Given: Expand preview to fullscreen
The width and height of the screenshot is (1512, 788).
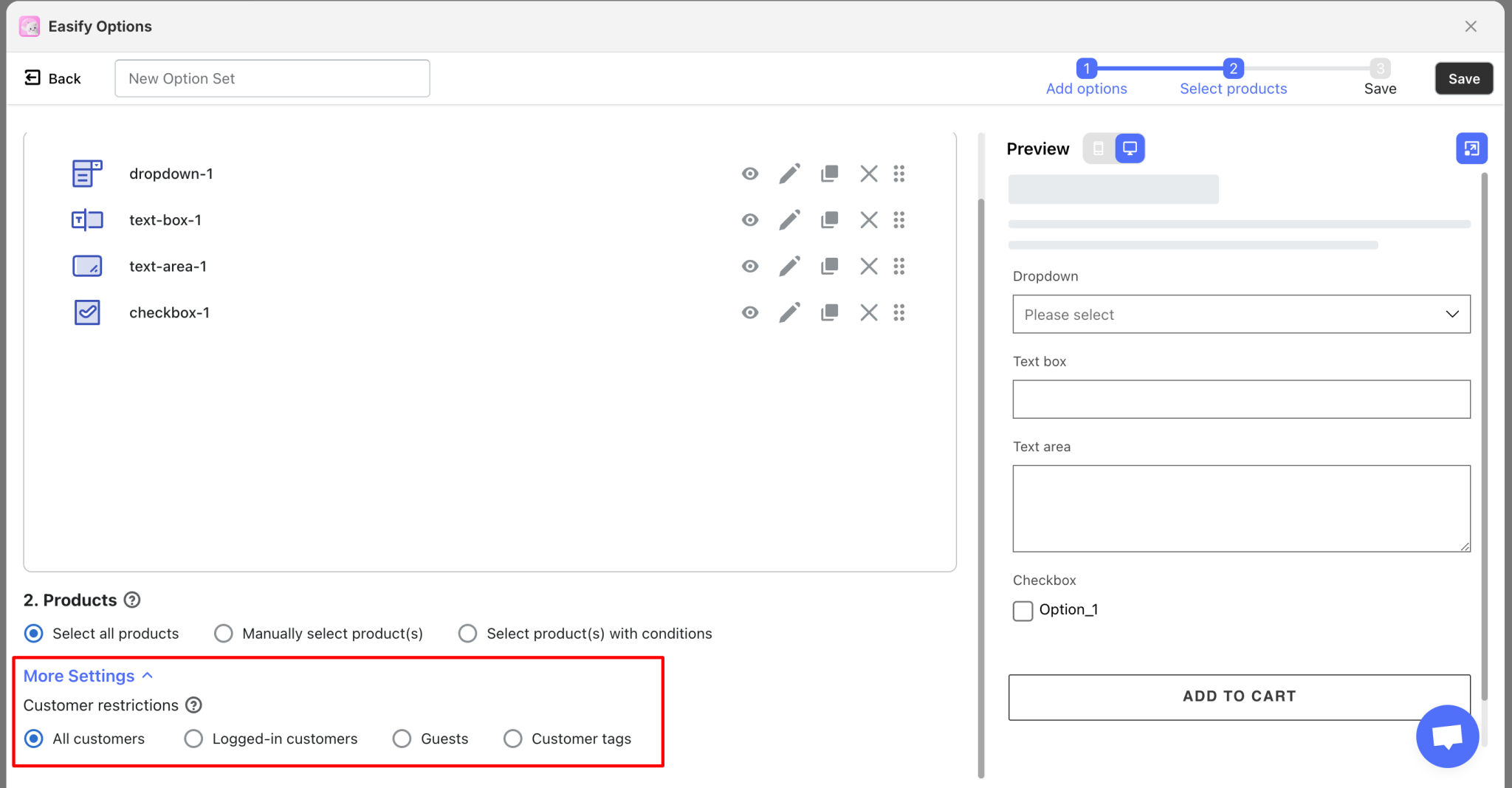Looking at the screenshot, I should pyautogui.click(x=1471, y=148).
